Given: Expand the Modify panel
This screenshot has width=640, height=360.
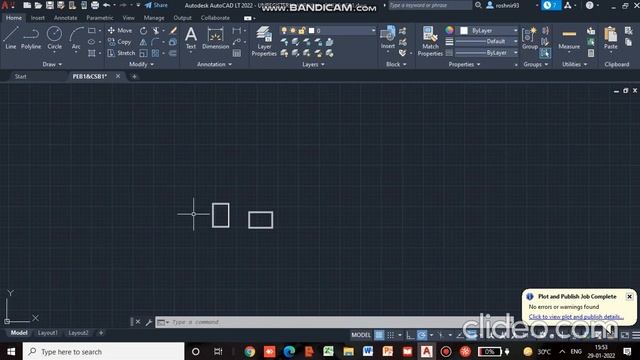Looking at the screenshot, I should 142,64.
